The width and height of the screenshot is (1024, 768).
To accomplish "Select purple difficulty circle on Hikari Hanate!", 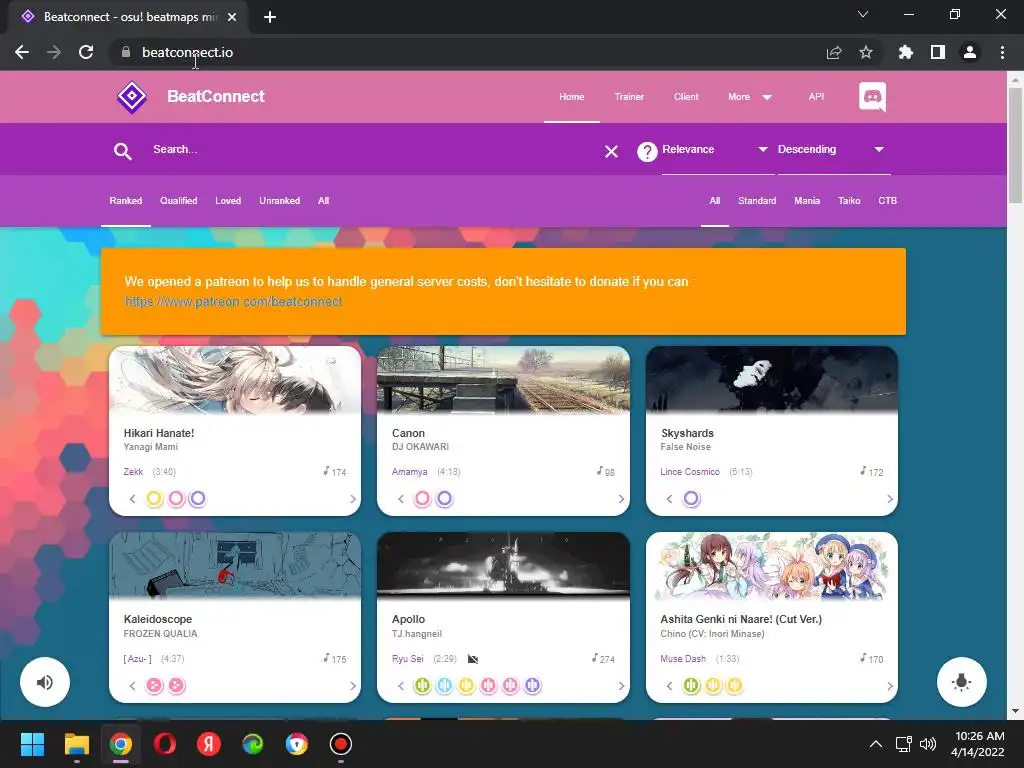I will click(198, 499).
